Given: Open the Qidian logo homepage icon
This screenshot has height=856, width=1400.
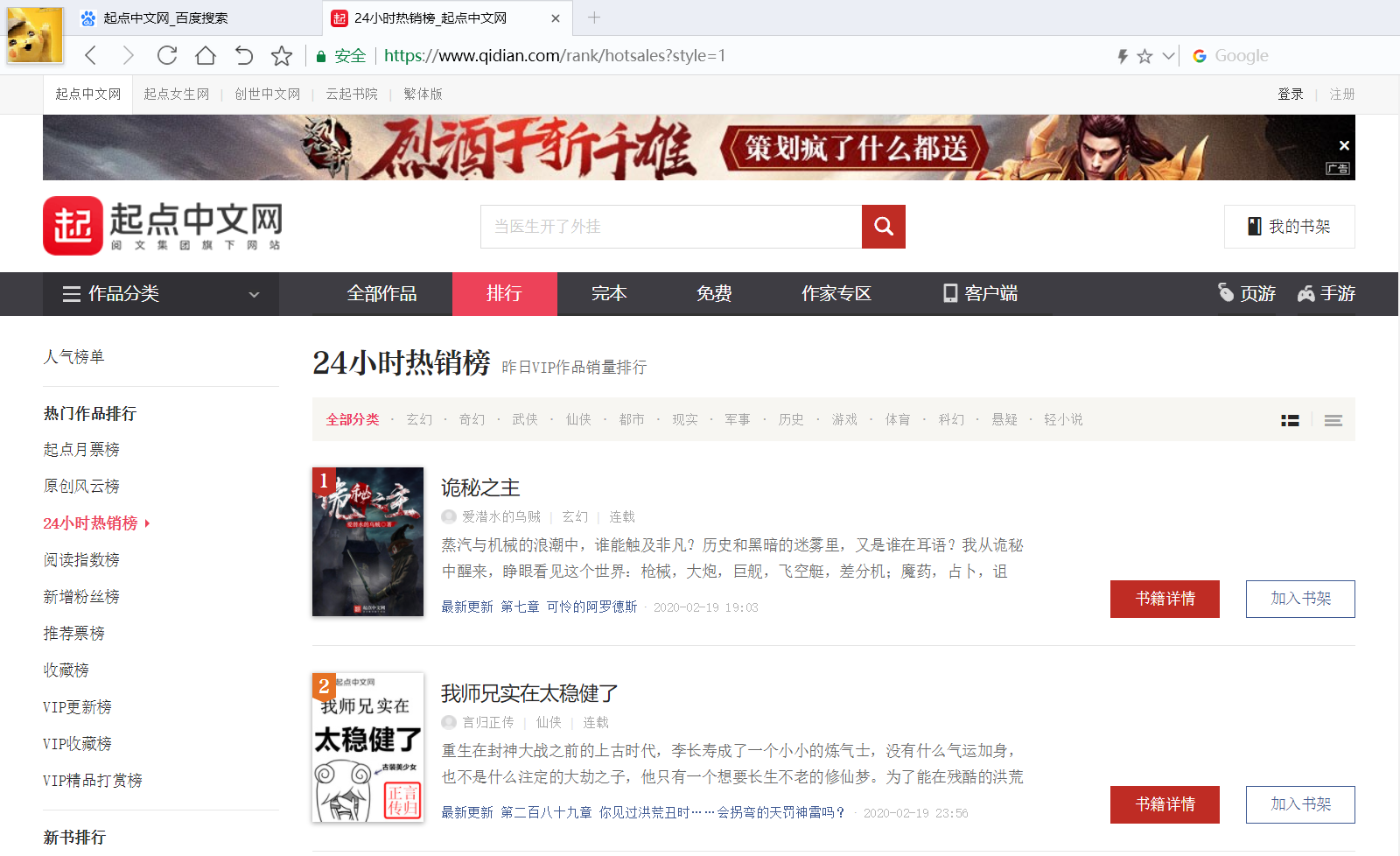Looking at the screenshot, I should coord(74,226).
